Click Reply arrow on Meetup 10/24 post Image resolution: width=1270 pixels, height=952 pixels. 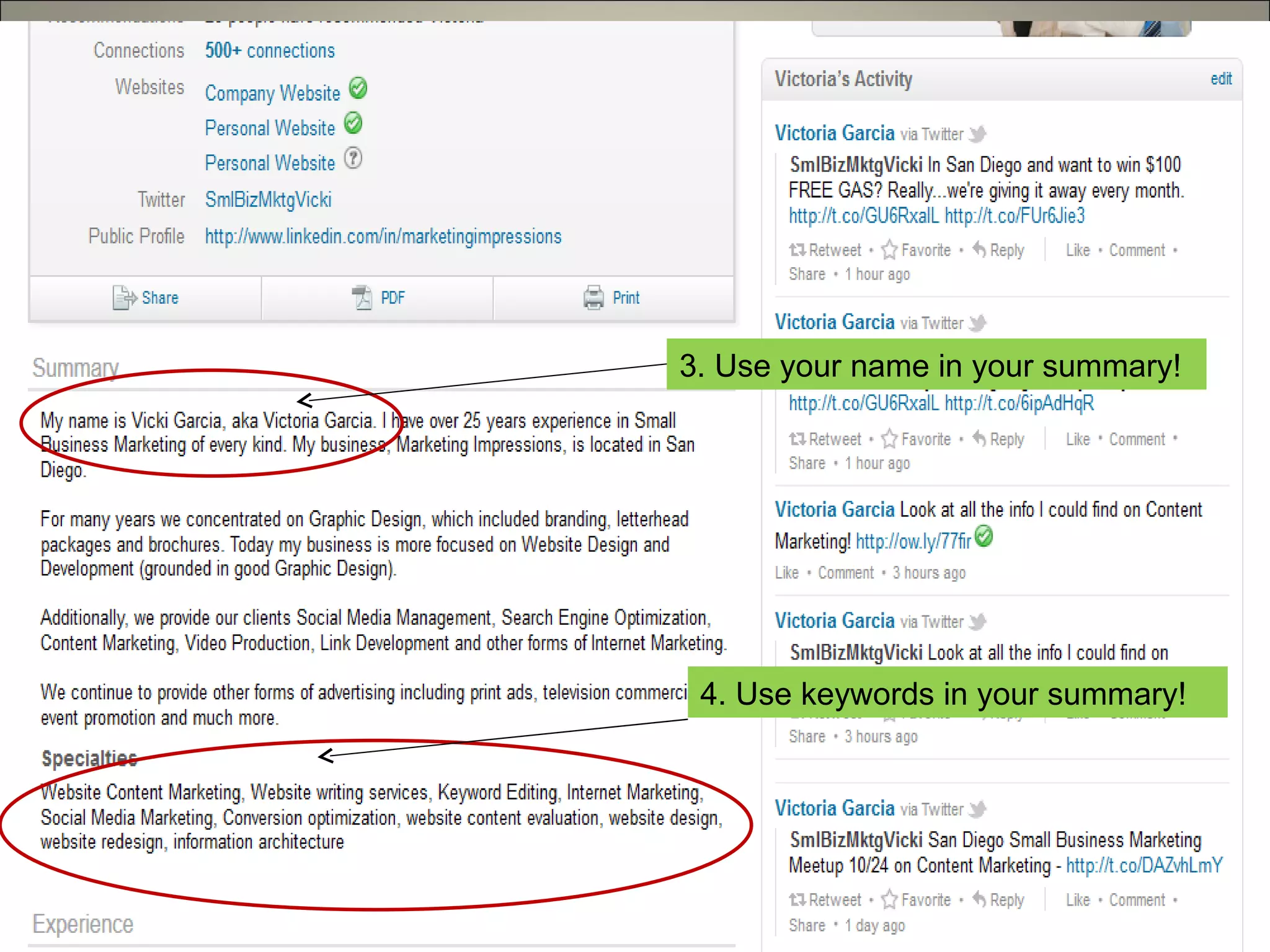point(979,899)
